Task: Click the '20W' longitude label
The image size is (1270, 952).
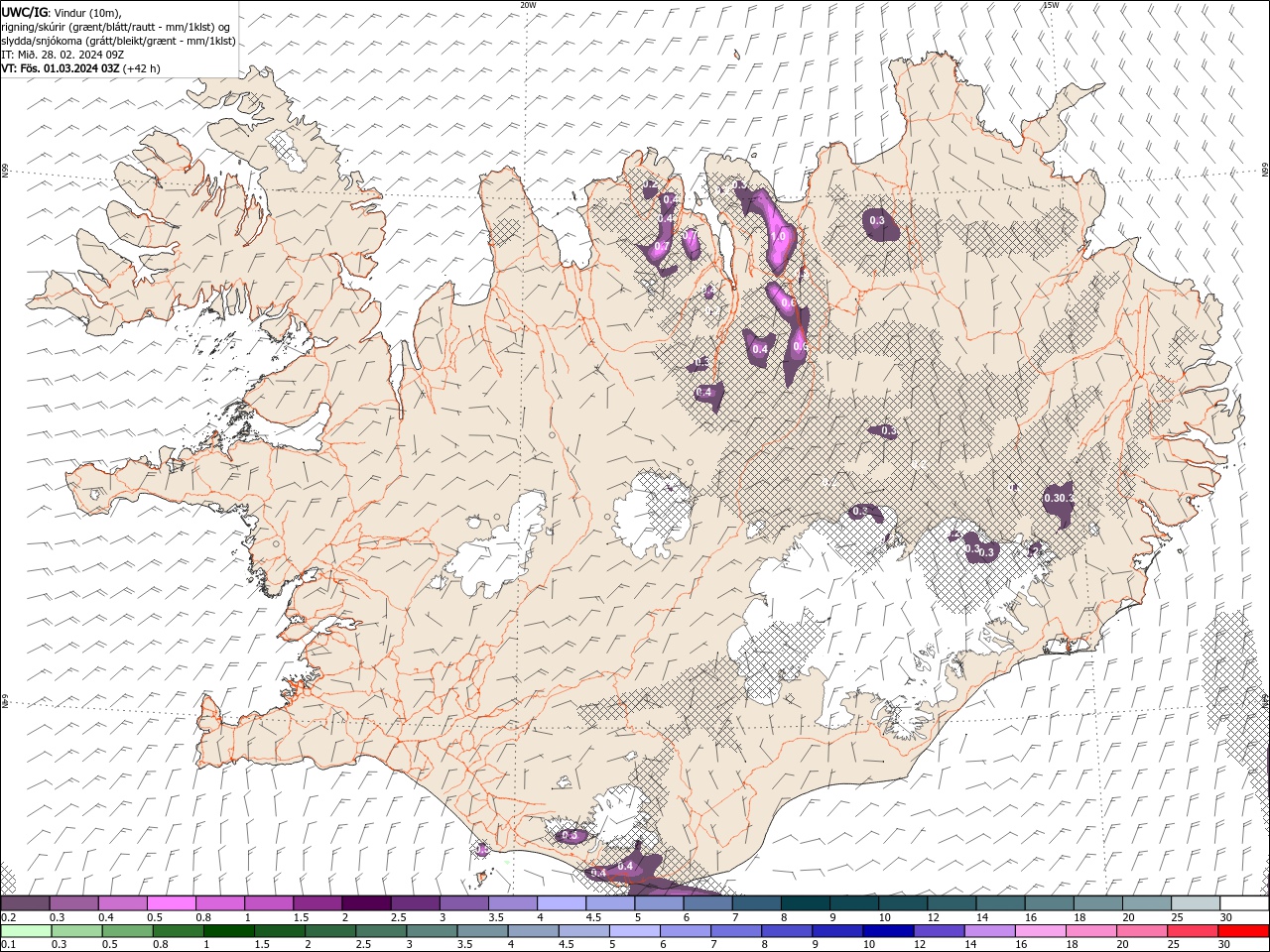Action: click(x=529, y=5)
